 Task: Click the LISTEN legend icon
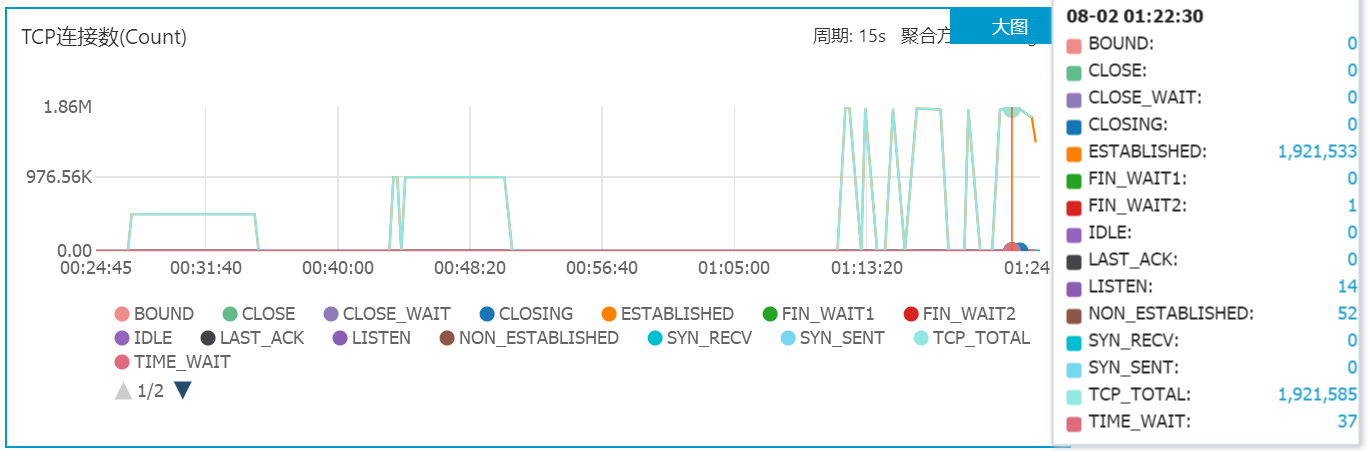pos(340,338)
